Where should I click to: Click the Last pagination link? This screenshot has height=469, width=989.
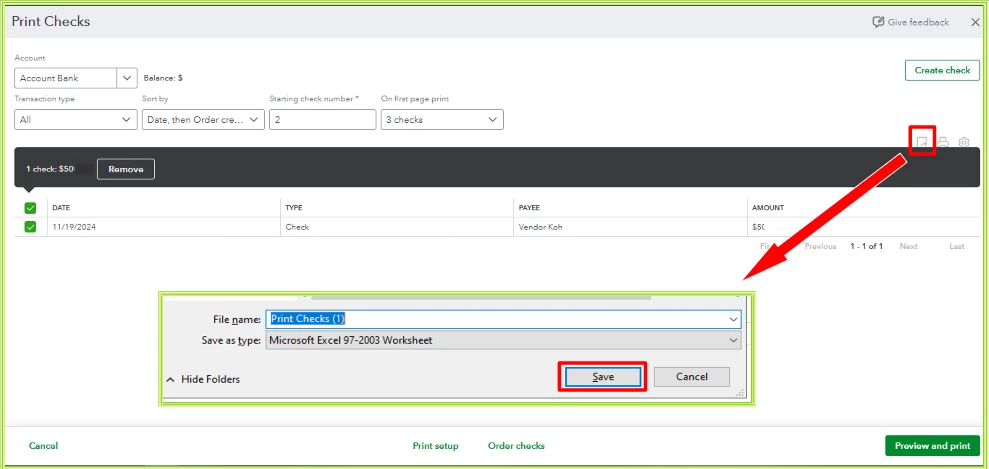click(x=957, y=246)
